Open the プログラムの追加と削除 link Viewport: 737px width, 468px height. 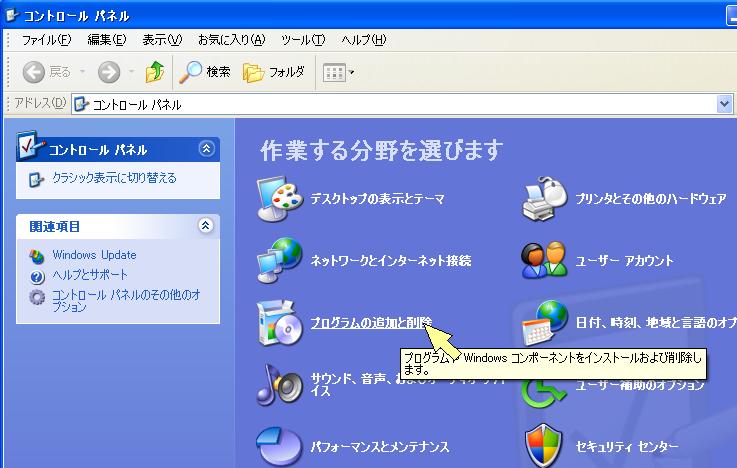(x=371, y=322)
